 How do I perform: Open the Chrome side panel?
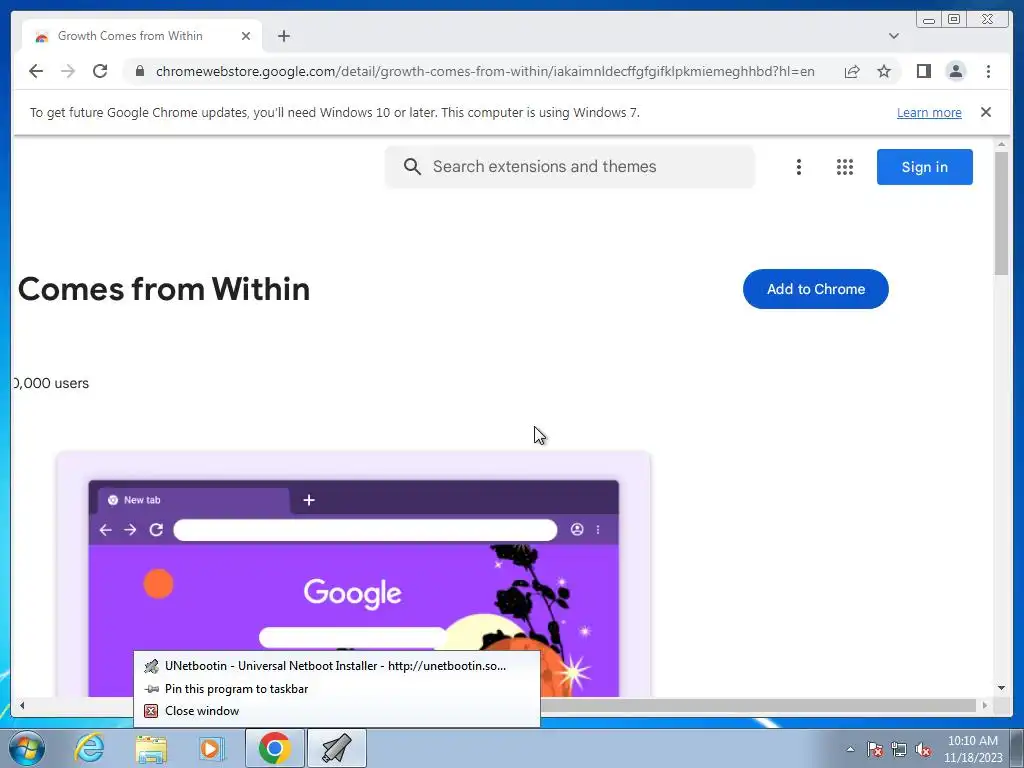click(923, 71)
